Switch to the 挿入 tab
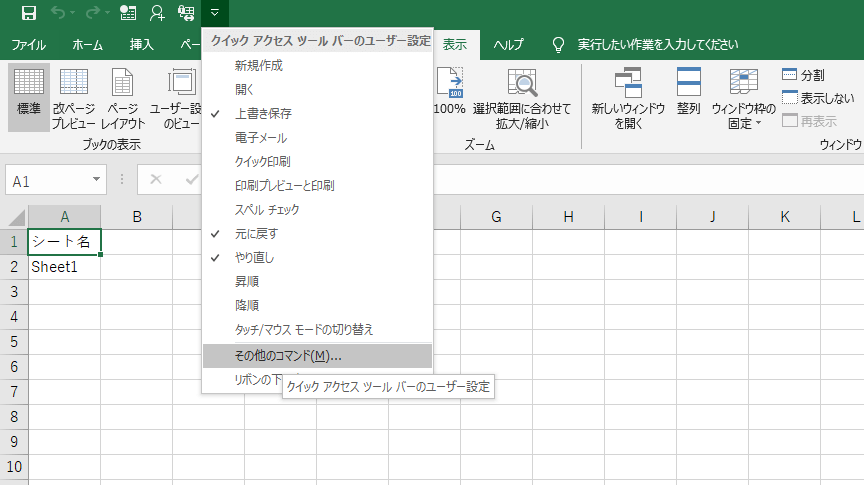This screenshot has height=485, width=864. coord(142,45)
